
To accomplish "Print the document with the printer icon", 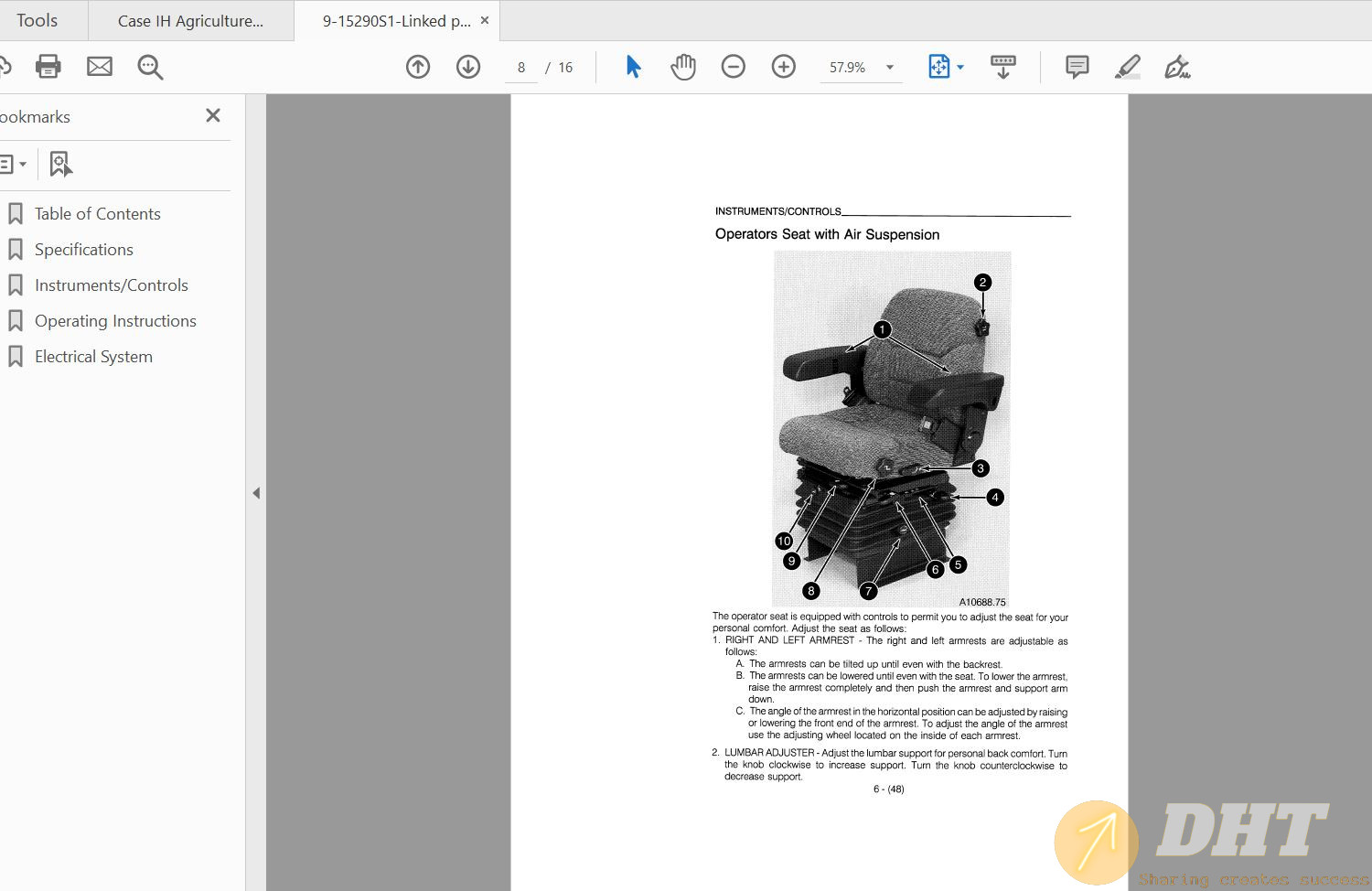I will 48,67.
